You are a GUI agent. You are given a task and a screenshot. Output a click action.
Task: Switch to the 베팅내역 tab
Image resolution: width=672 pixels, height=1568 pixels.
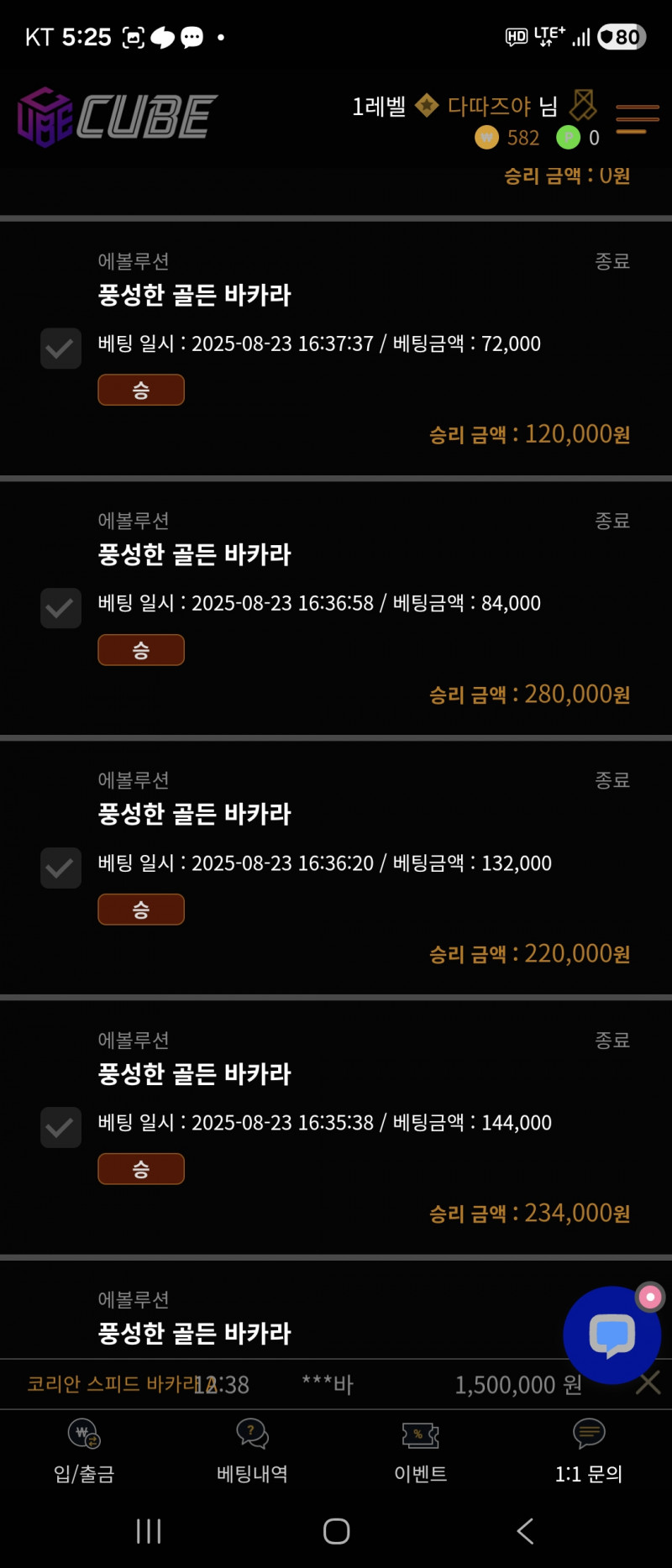[252, 1448]
